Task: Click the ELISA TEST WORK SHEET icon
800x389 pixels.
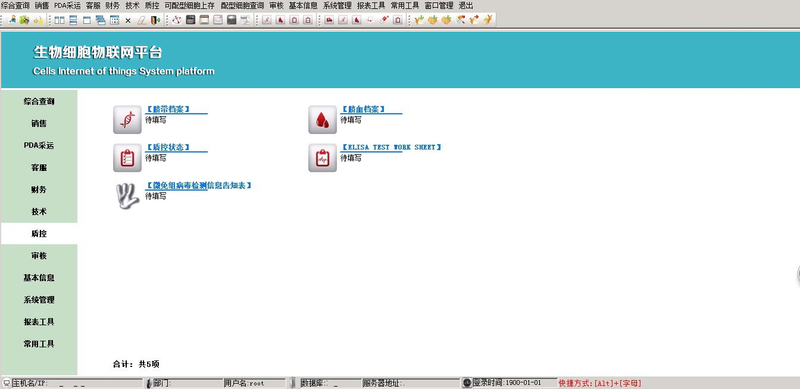Action: click(x=322, y=158)
